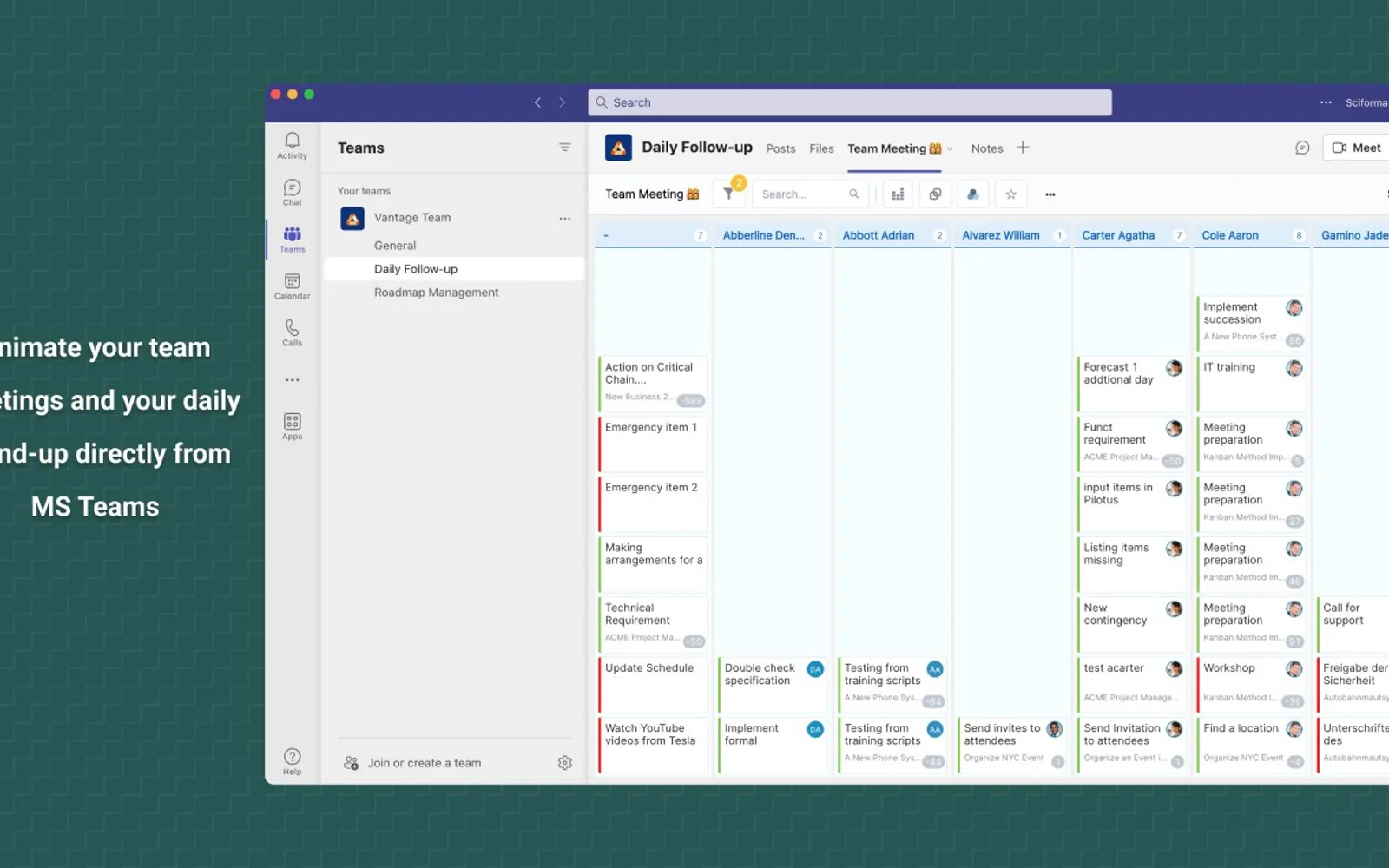The width and height of the screenshot is (1389, 868).
Task: Add a new tab with plus icon
Action: click(x=1023, y=148)
